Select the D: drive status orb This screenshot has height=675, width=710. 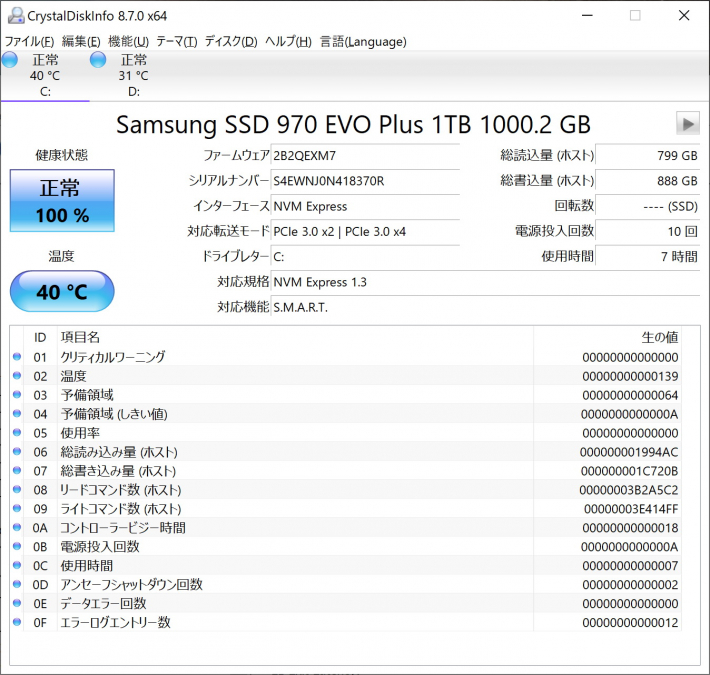pyautogui.click(x=98, y=60)
